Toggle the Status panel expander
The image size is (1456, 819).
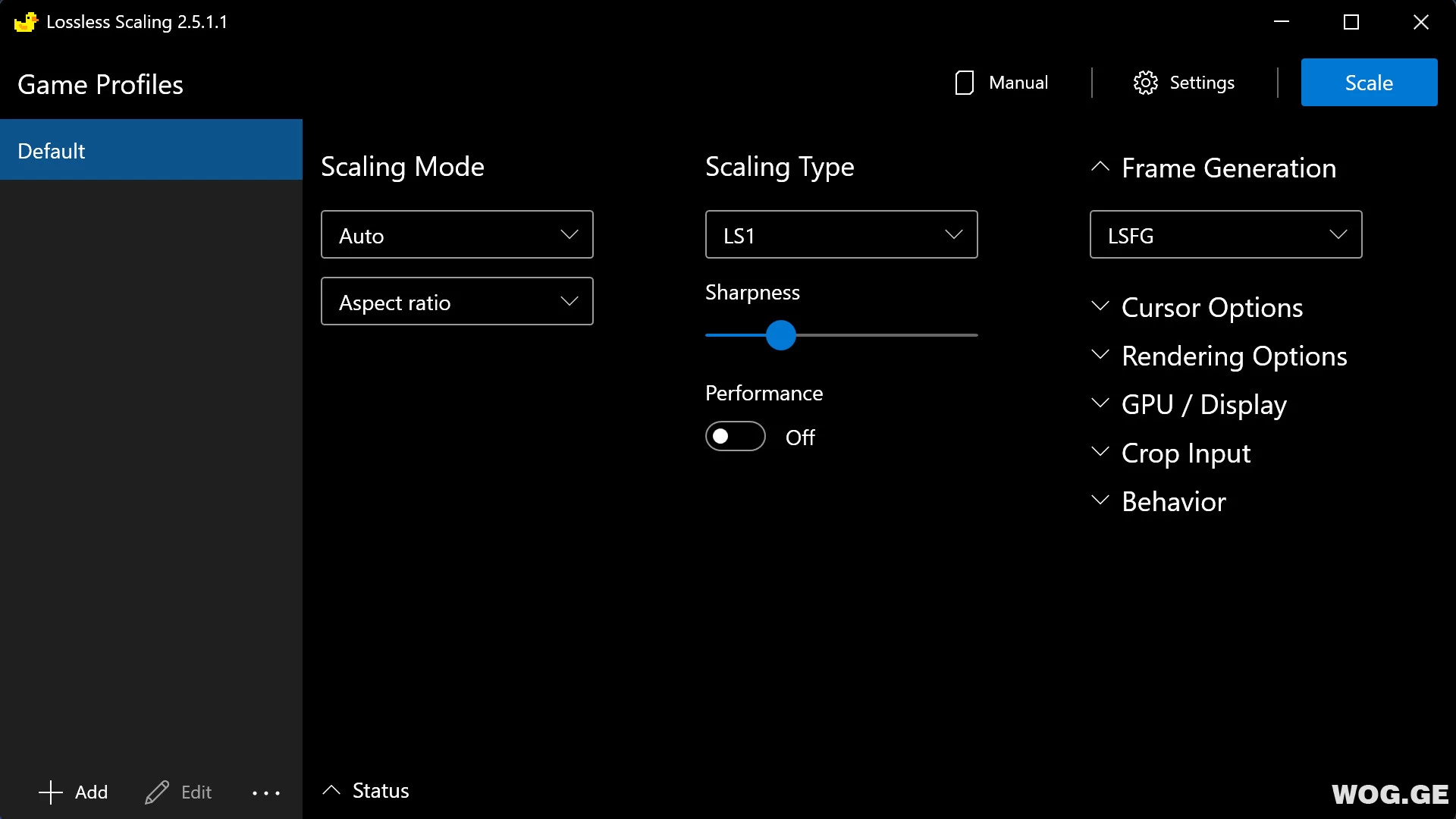[x=366, y=791]
